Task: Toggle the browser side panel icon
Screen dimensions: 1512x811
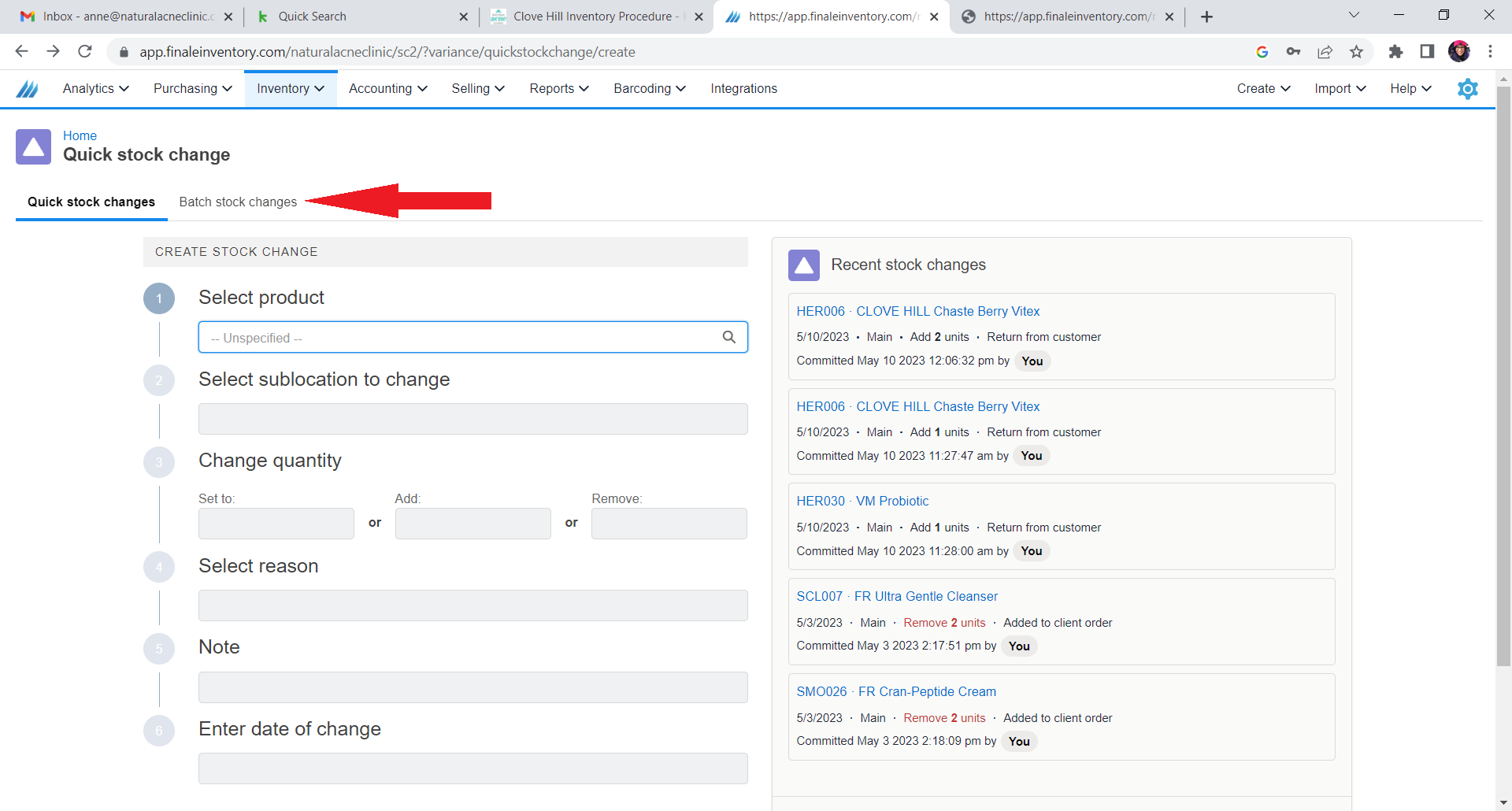Action: tap(1427, 51)
